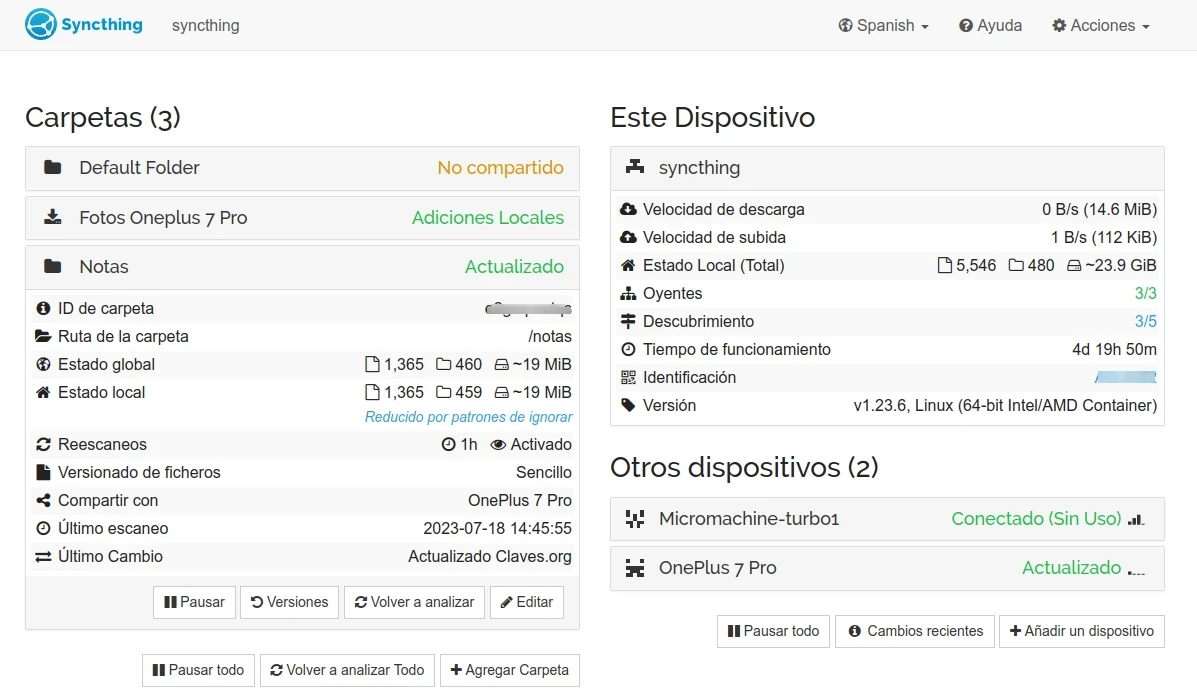Pause the Notas folder

(195, 602)
